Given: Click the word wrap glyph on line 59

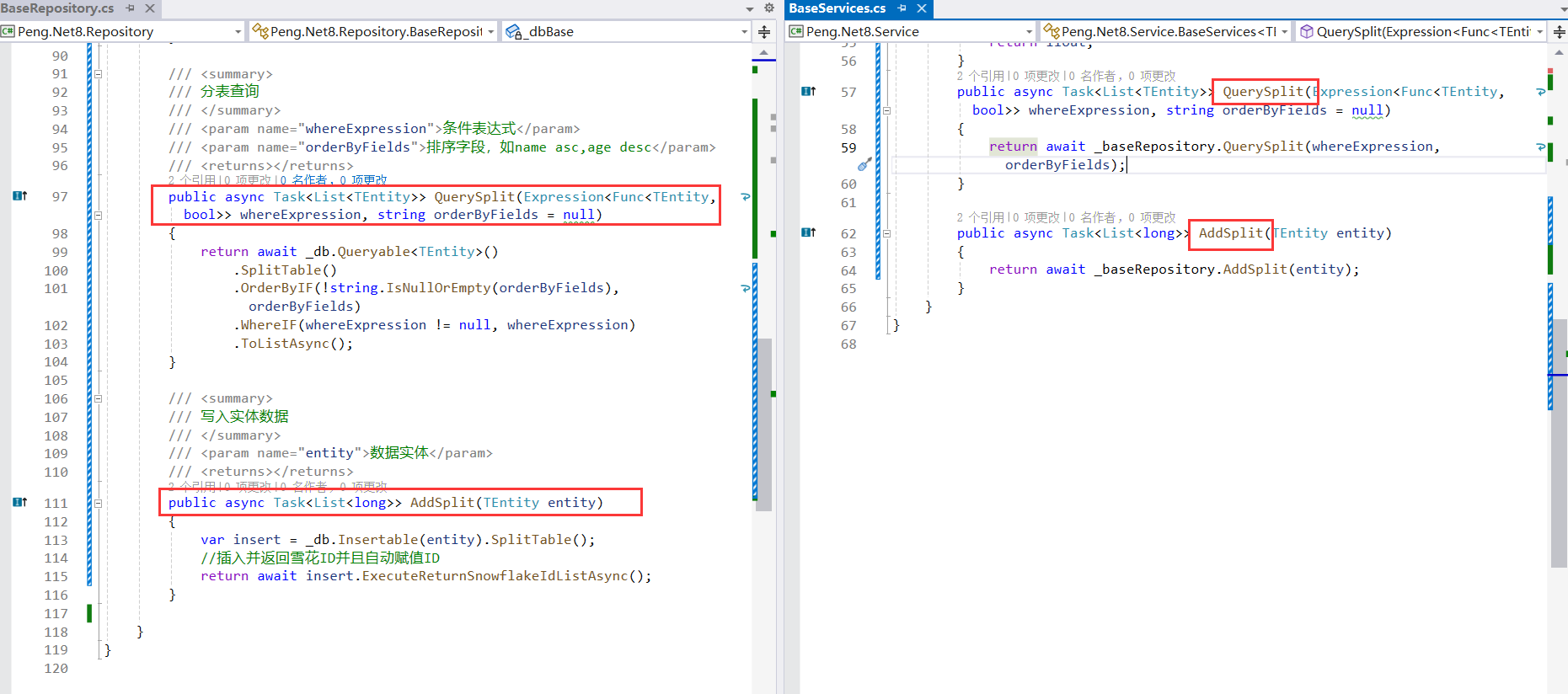Looking at the screenshot, I should (1540, 147).
